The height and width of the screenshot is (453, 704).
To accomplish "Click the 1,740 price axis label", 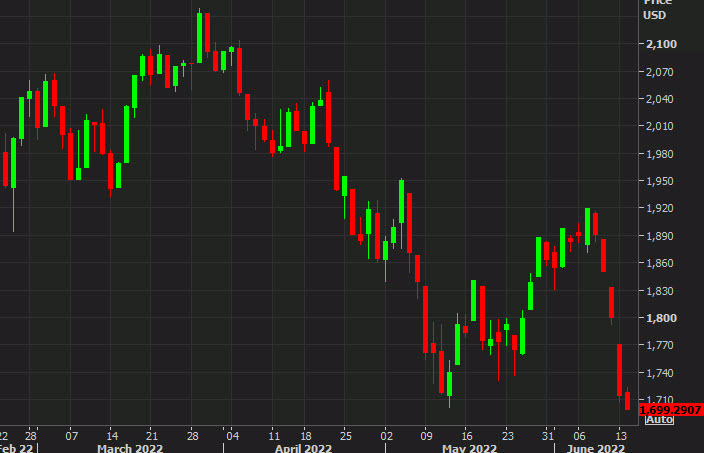I will (660, 373).
